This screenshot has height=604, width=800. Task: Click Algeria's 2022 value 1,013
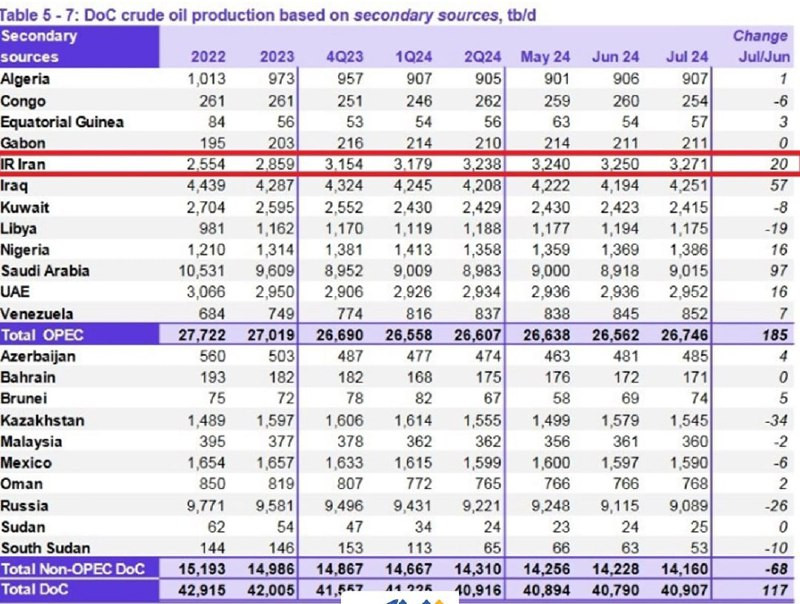coord(206,79)
